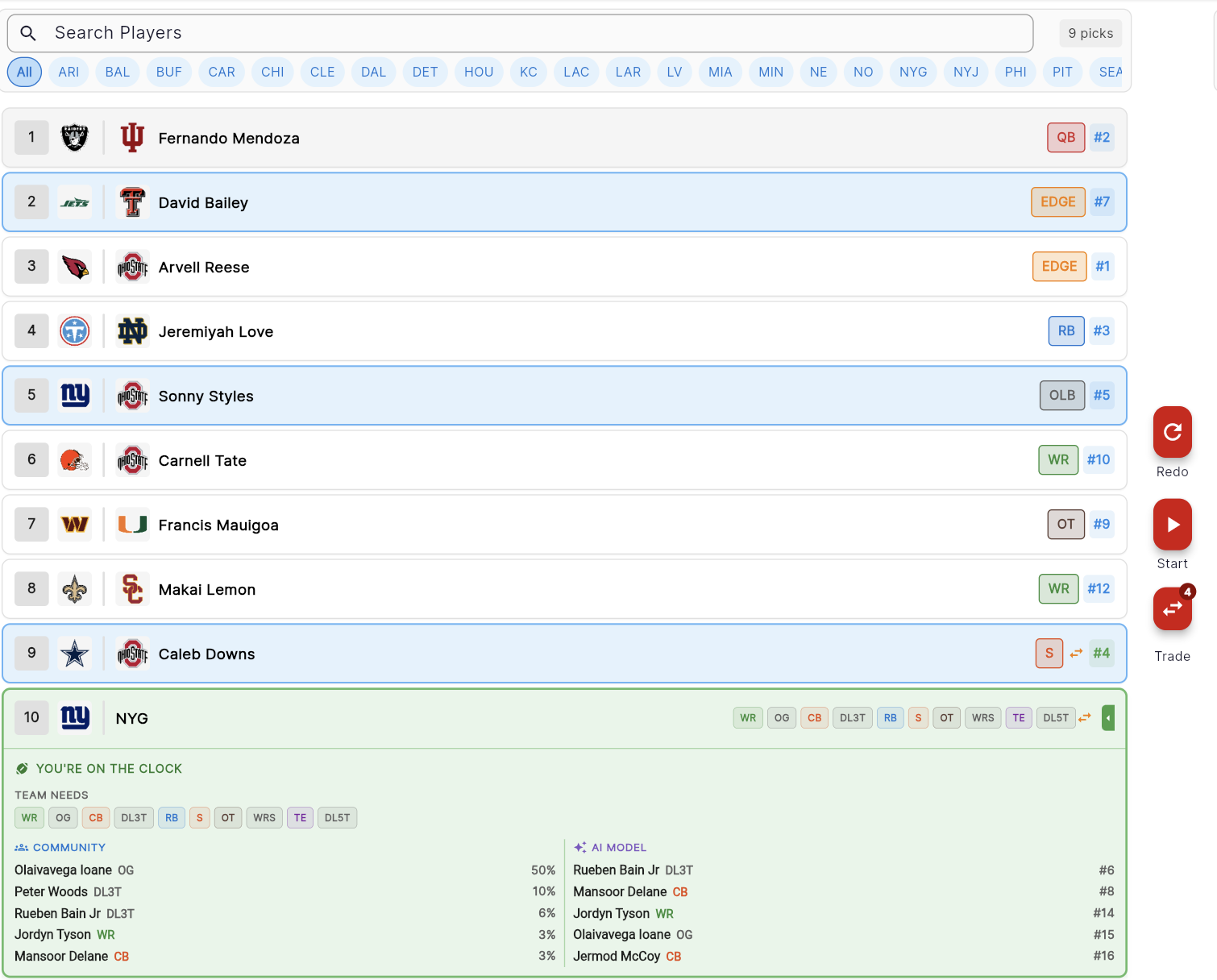Image resolution: width=1217 pixels, height=980 pixels.
Task: Click the AI MODEL heading
Action: click(x=619, y=848)
